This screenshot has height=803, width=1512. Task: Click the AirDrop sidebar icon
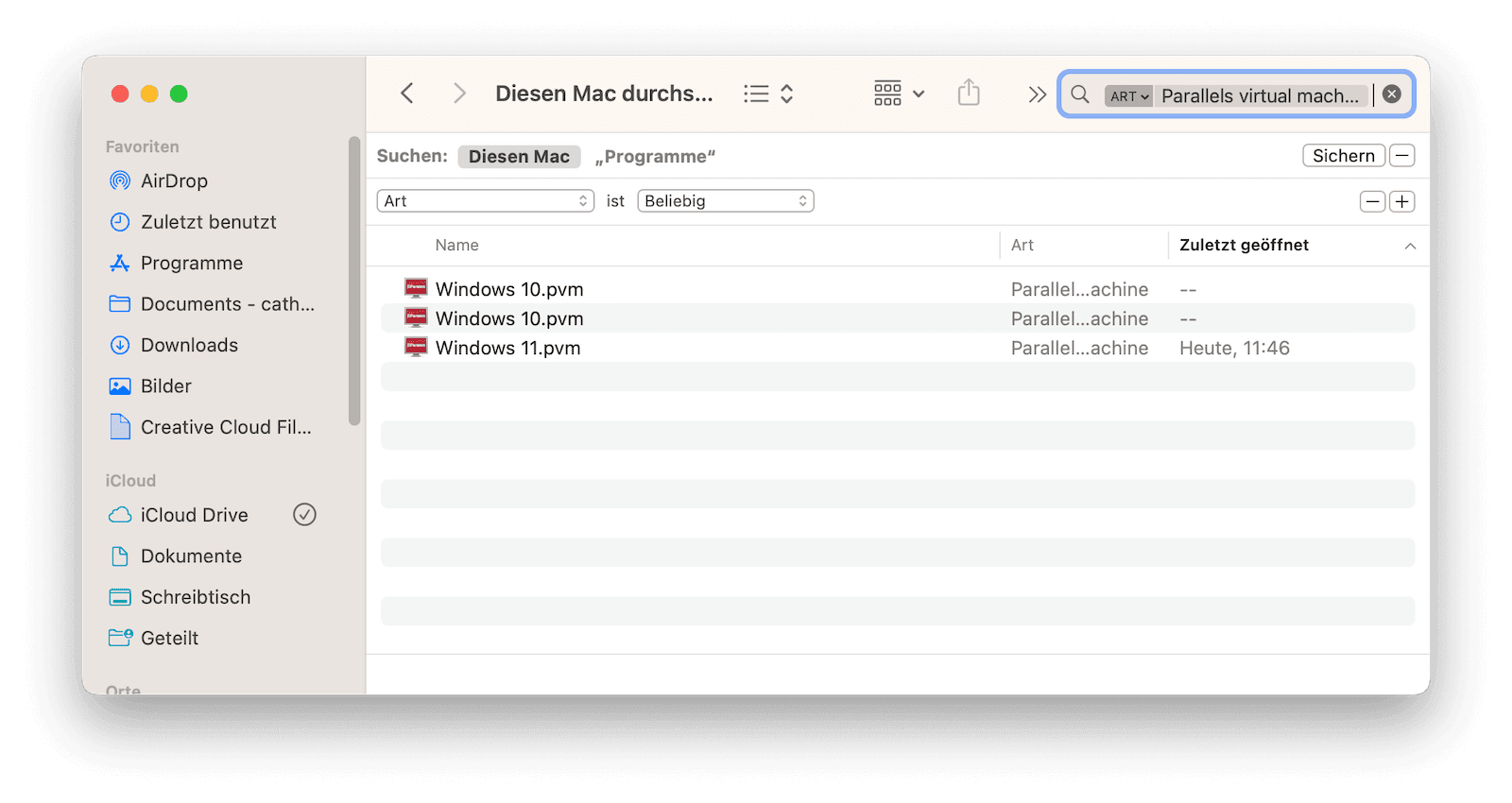(x=120, y=180)
